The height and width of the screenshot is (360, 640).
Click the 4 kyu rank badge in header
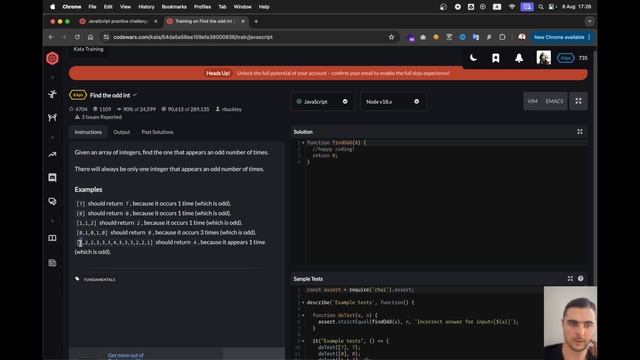tap(565, 58)
